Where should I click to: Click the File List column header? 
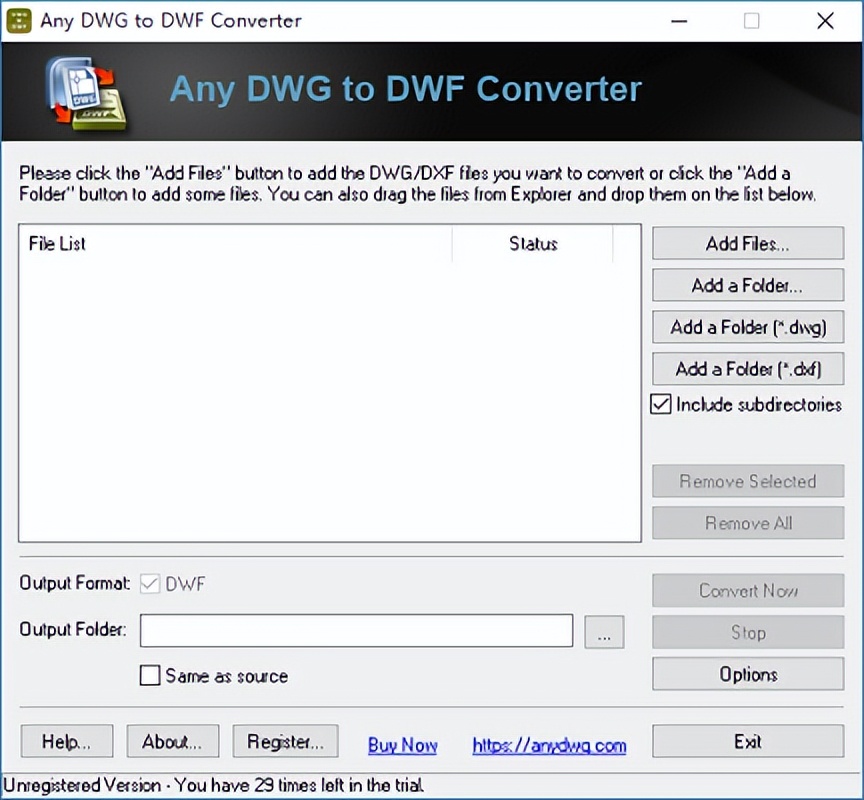pyautogui.click(x=235, y=244)
